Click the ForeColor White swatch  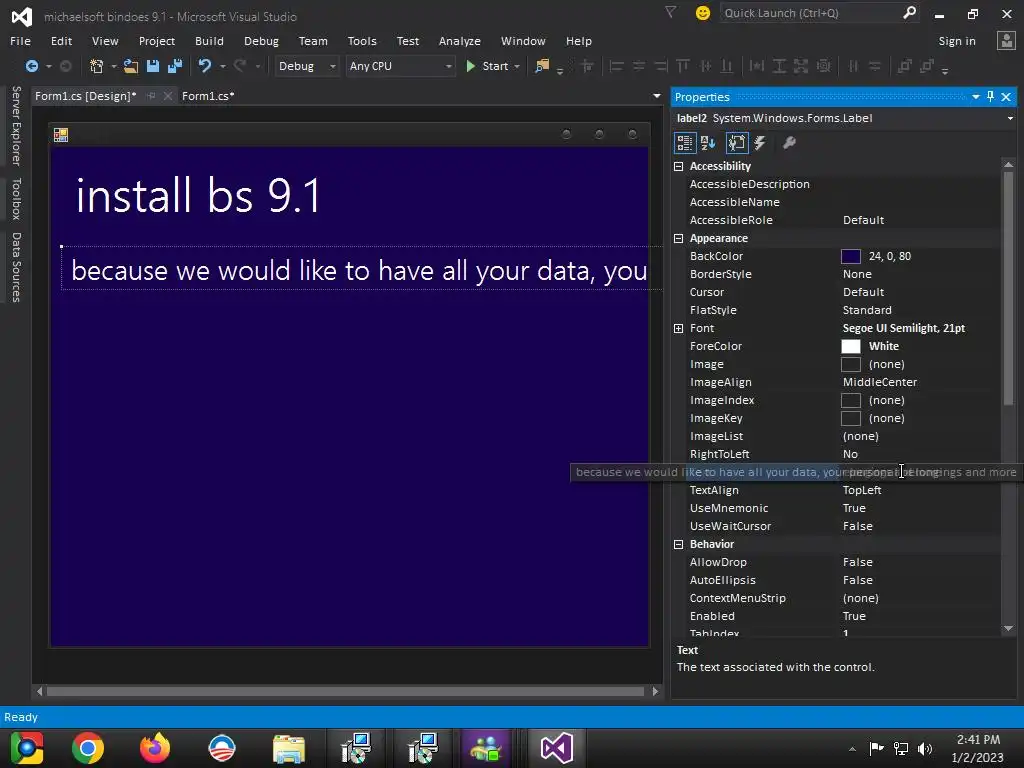[x=850, y=347]
